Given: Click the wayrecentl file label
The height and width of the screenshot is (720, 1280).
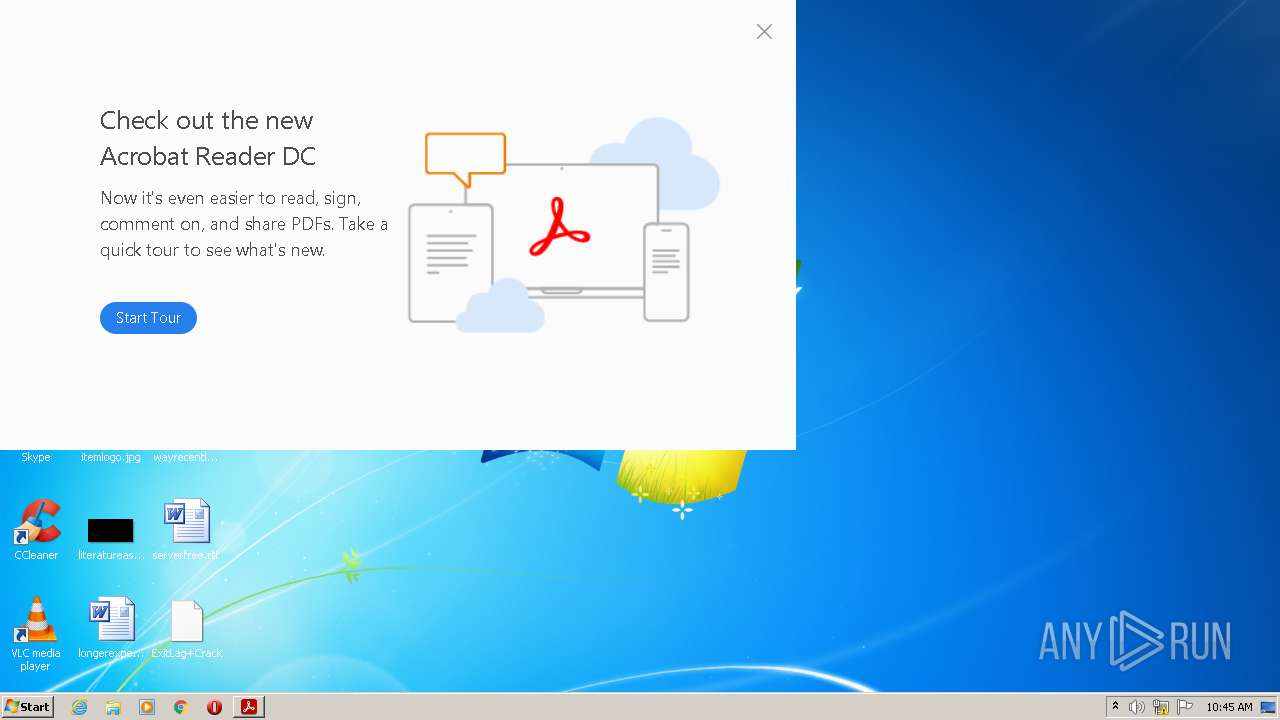Looking at the screenshot, I should point(186,457).
